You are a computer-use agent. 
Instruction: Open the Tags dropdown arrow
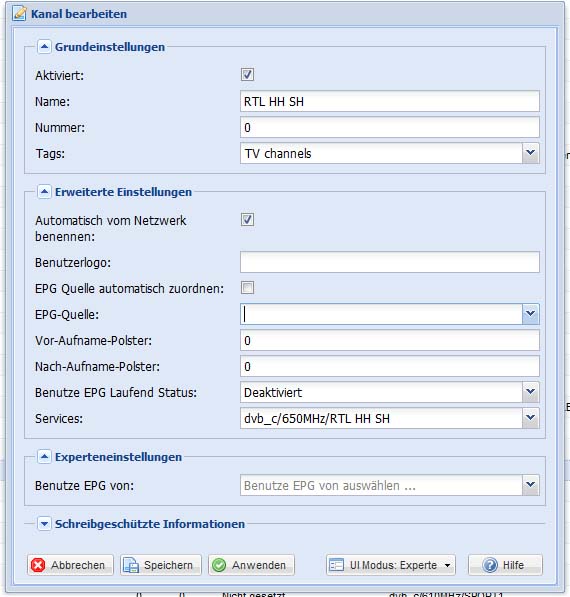pos(530,153)
